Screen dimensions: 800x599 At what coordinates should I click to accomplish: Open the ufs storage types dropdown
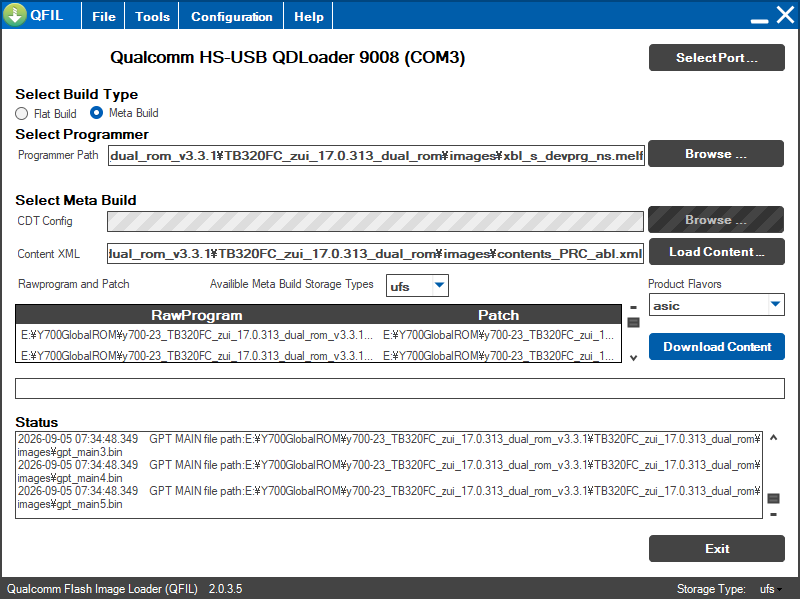417,286
